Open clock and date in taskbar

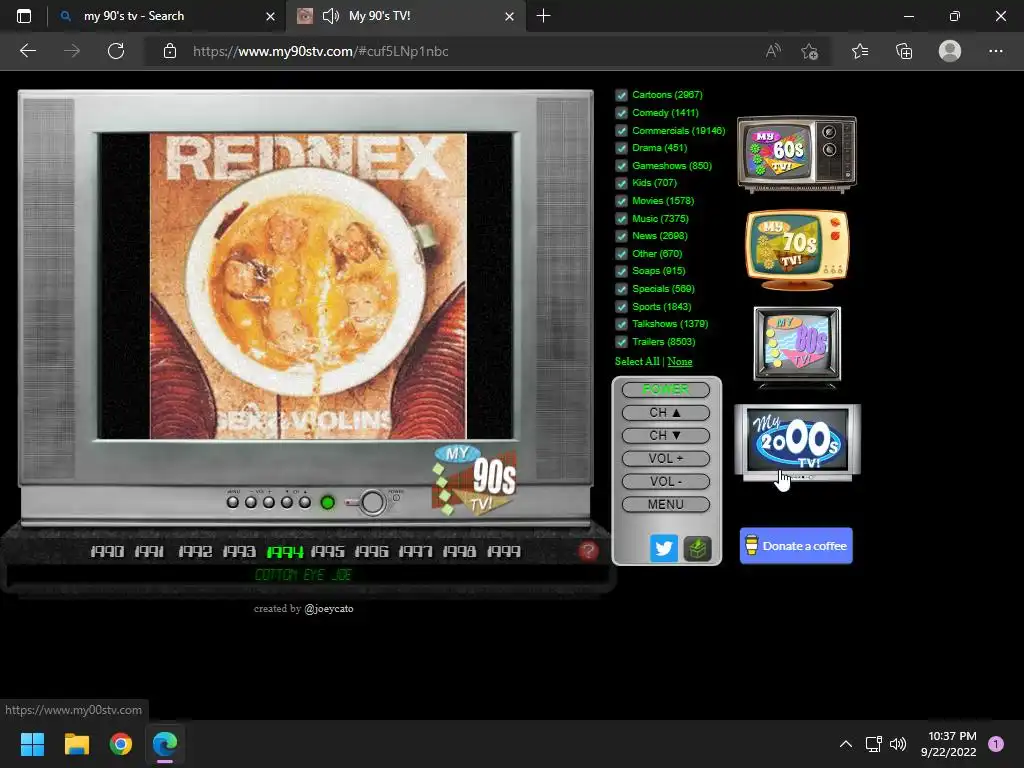pyautogui.click(x=948, y=744)
